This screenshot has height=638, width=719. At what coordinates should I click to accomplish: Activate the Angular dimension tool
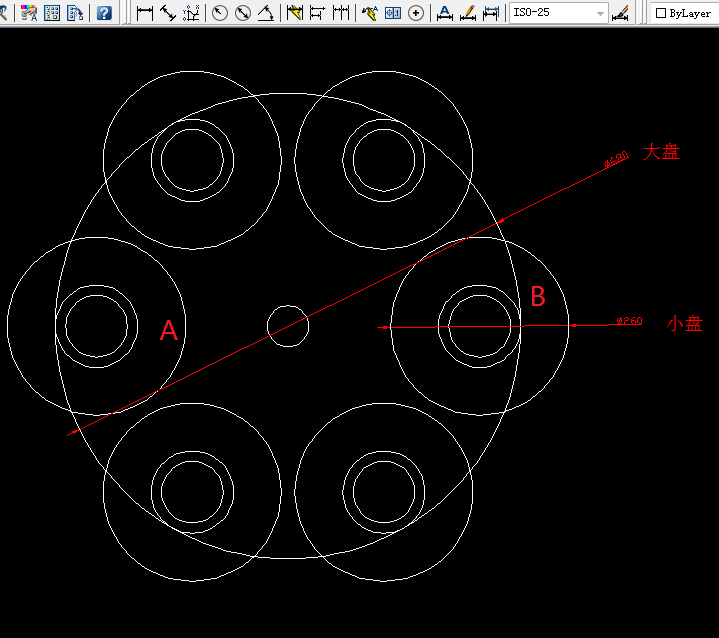tap(266, 13)
